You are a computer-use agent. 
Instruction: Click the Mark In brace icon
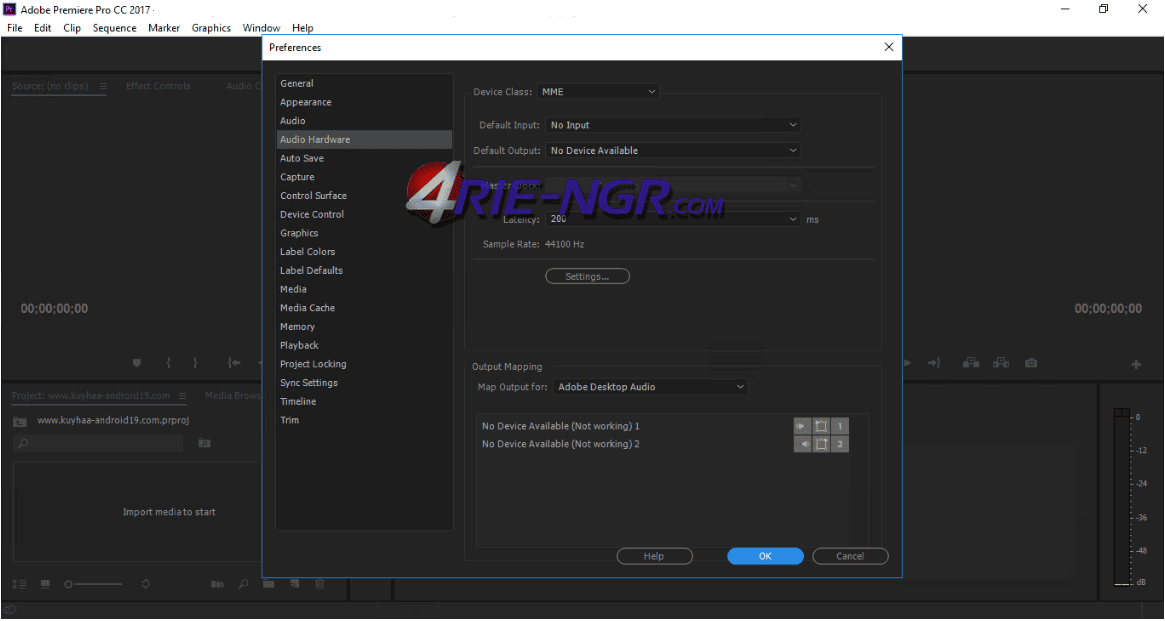[x=169, y=363]
